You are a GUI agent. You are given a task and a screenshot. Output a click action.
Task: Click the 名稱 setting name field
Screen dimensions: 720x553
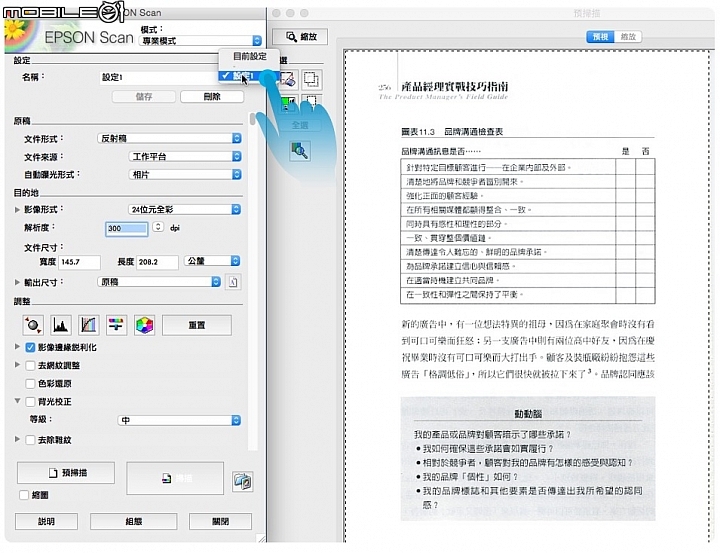point(158,77)
